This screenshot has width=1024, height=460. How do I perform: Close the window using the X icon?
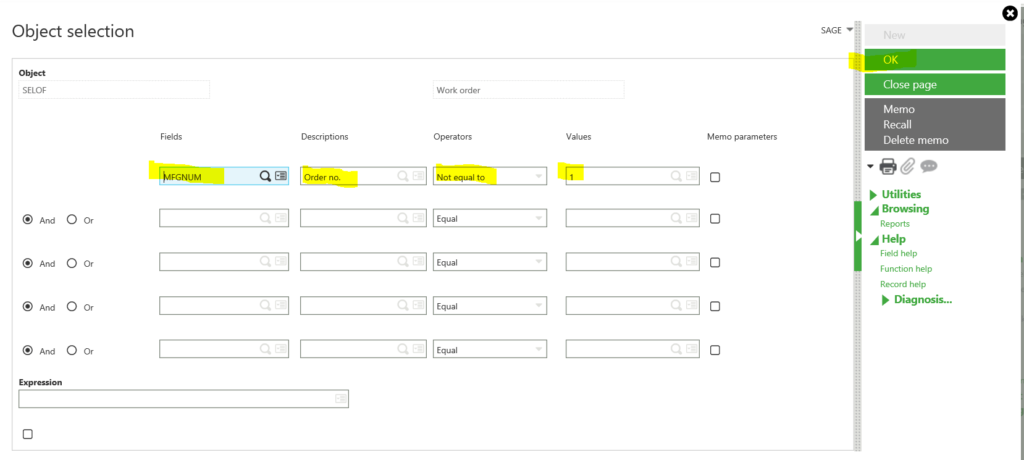point(1010,13)
